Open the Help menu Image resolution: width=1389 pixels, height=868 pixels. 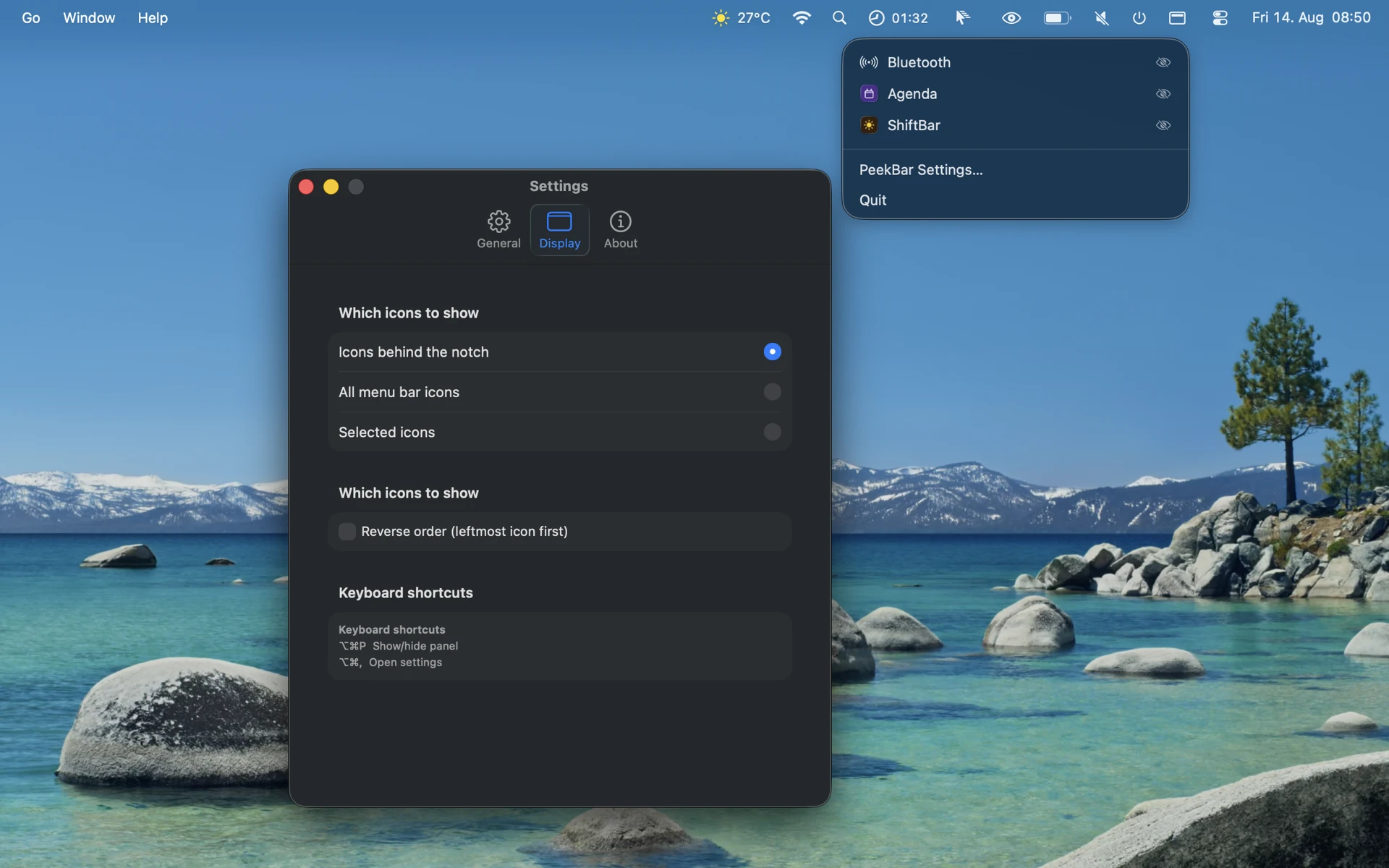point(153,18)
